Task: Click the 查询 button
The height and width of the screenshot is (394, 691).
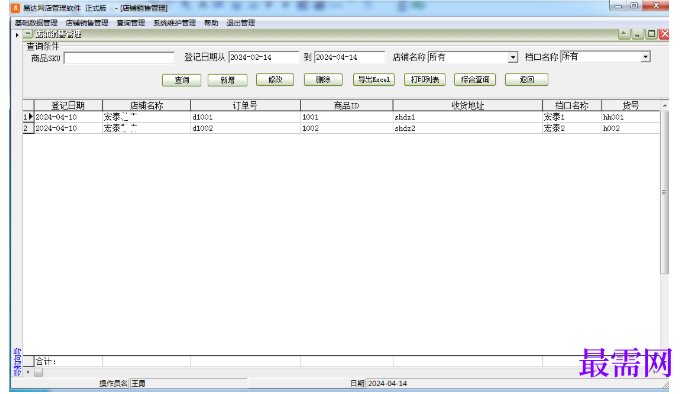Action: coord(182,80)
